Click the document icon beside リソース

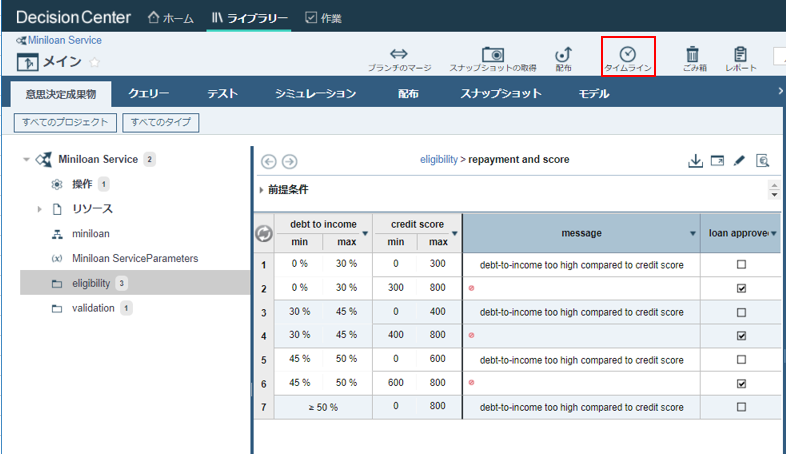tap(57, 209)
